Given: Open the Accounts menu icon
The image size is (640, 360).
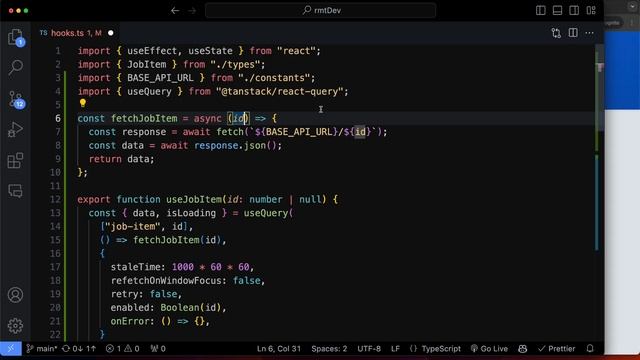Looking at the screenshot, I should pyautogui.click(x=16, y=295).
